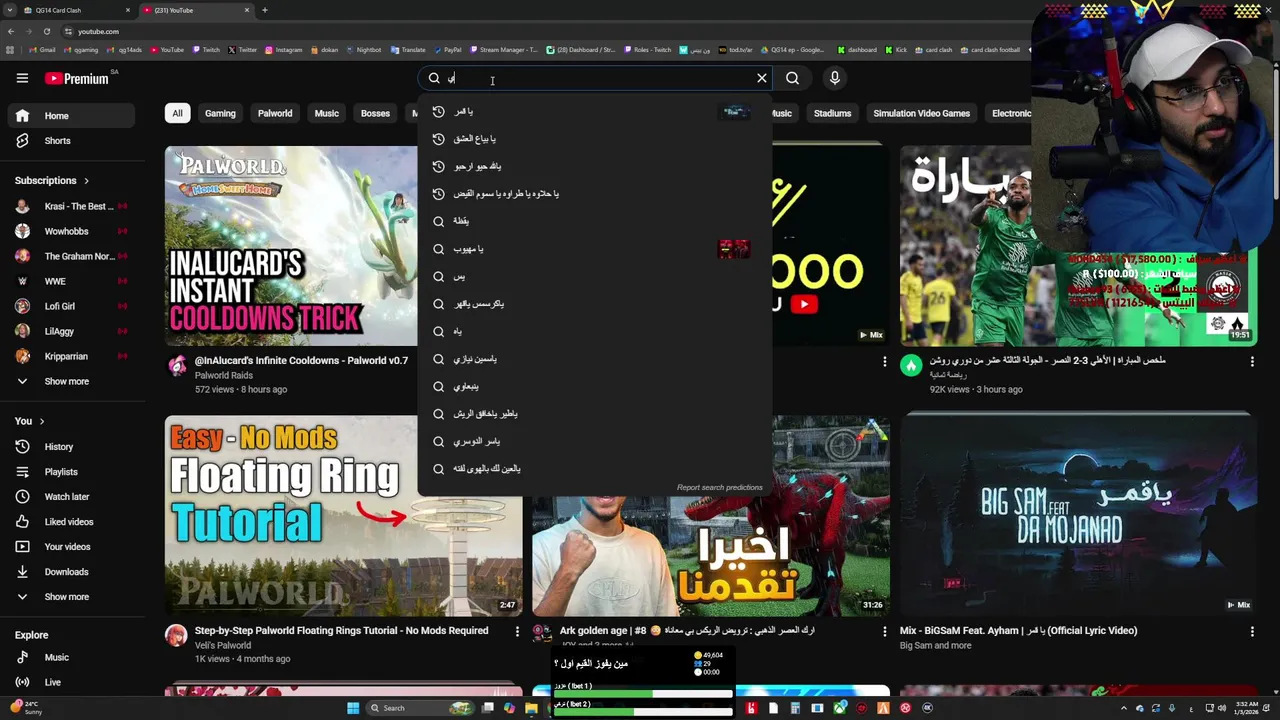Open InAlucard's Instant Cooldowns video thumbnail
The width and height of the screenshot is (1280, 720).
(x=290, y=246)
